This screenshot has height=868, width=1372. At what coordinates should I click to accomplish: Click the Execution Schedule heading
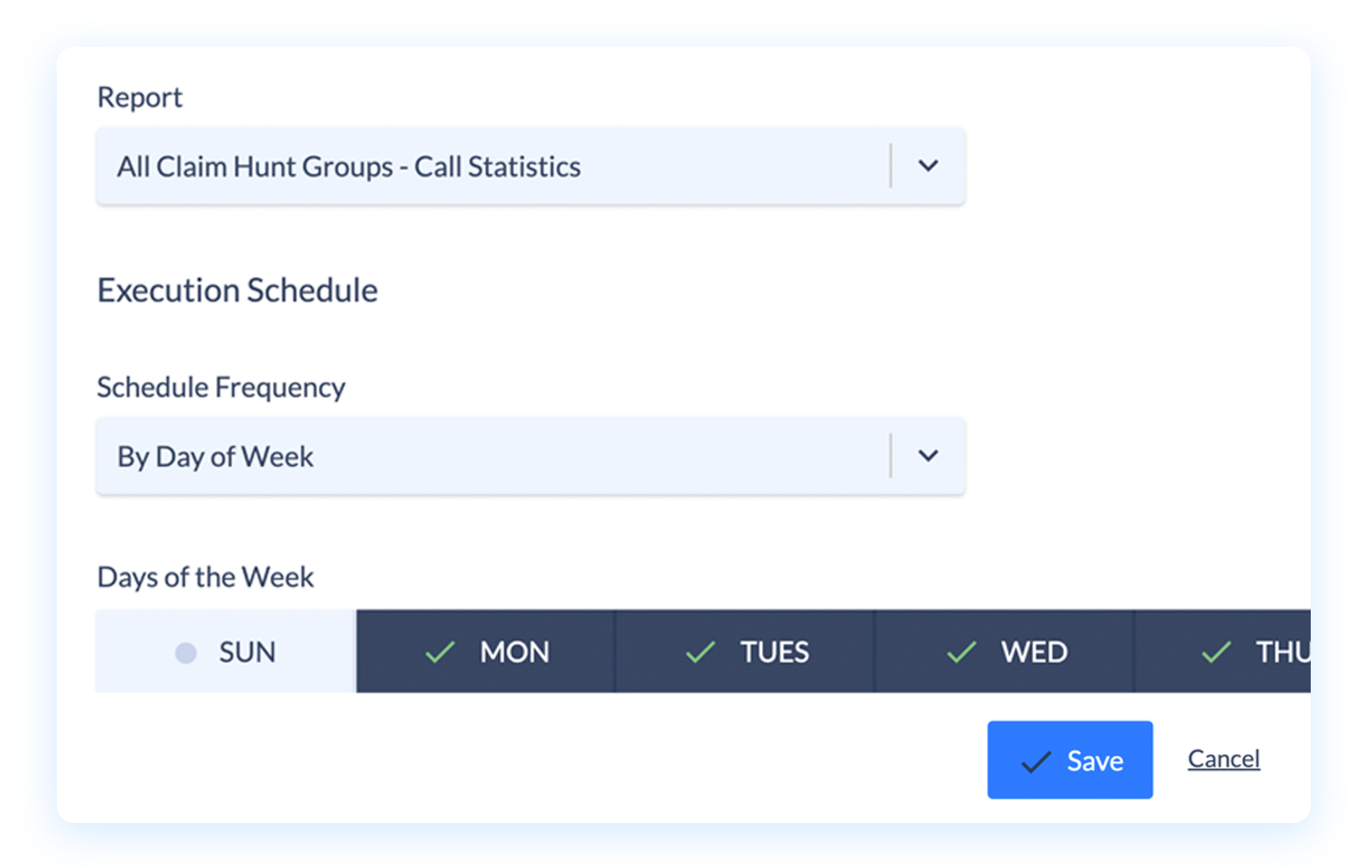(x=237, y=290)
